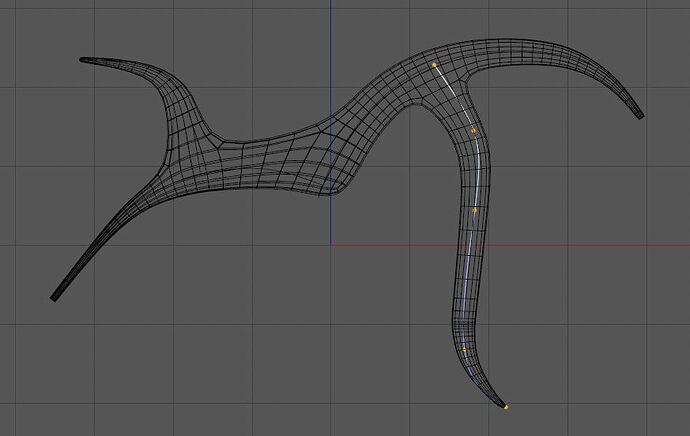This screenshot has width=690, height=436.
Task: Select the middle curve control point on the tine
Action: point(474,210)
